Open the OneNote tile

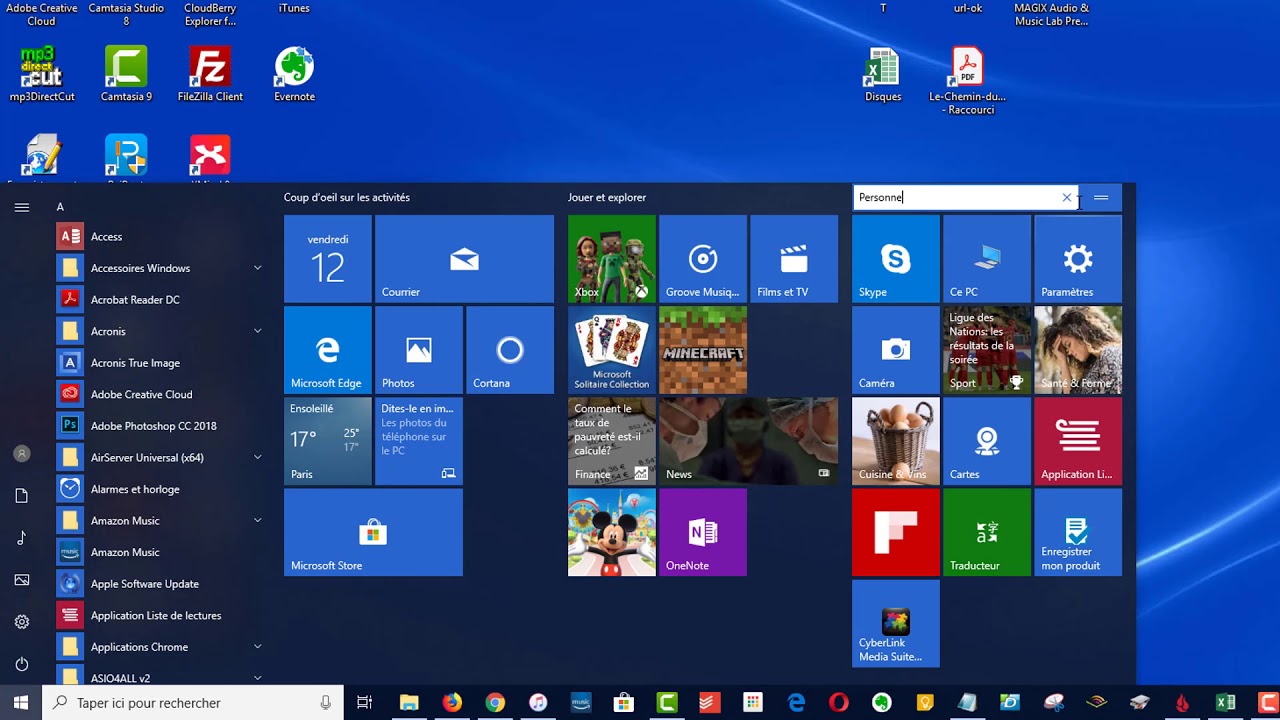coord(702,532)
